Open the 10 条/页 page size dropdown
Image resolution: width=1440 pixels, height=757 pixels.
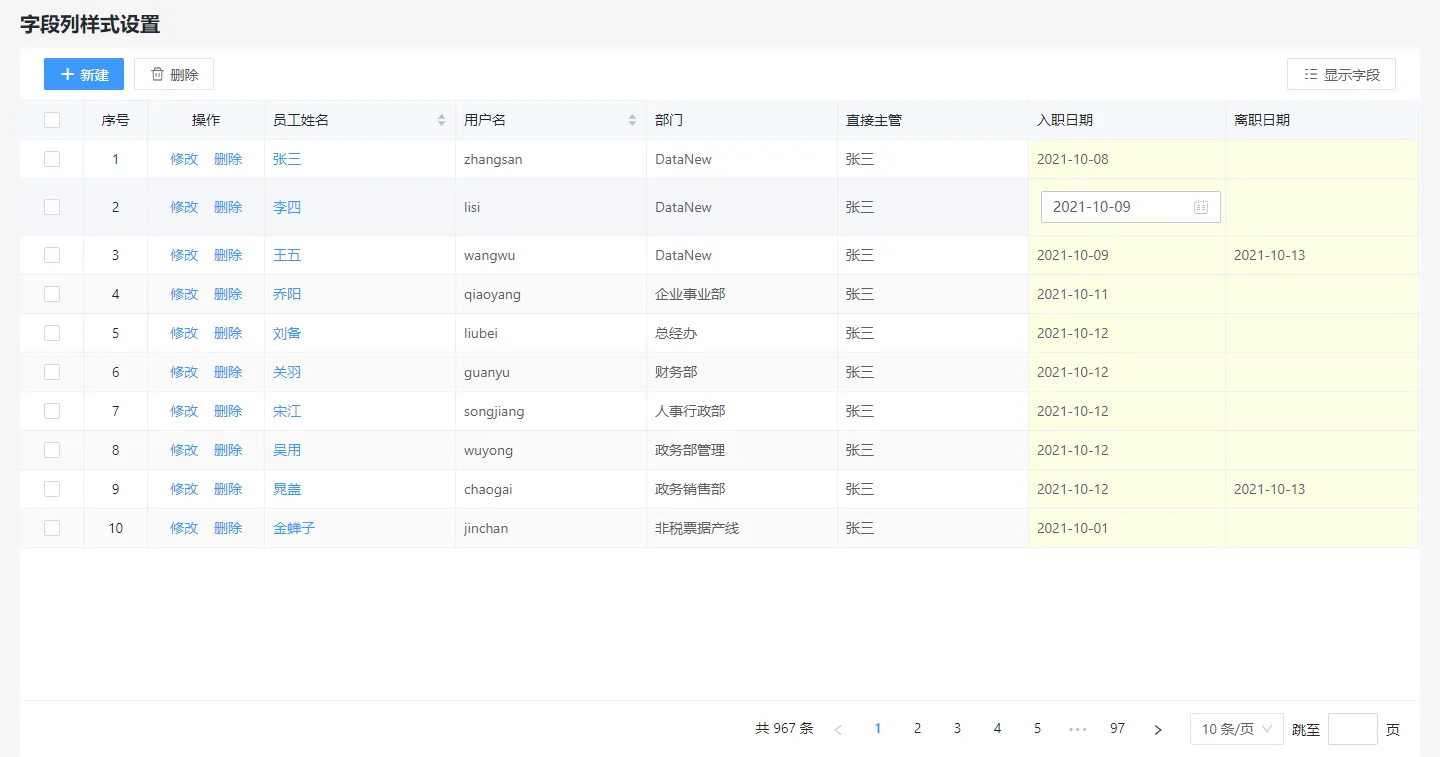(x=1236, y=729)
